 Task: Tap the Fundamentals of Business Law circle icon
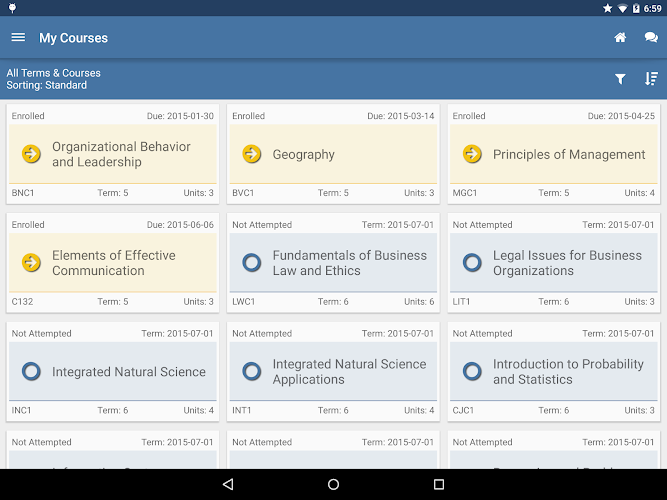[x=252, y=263]
